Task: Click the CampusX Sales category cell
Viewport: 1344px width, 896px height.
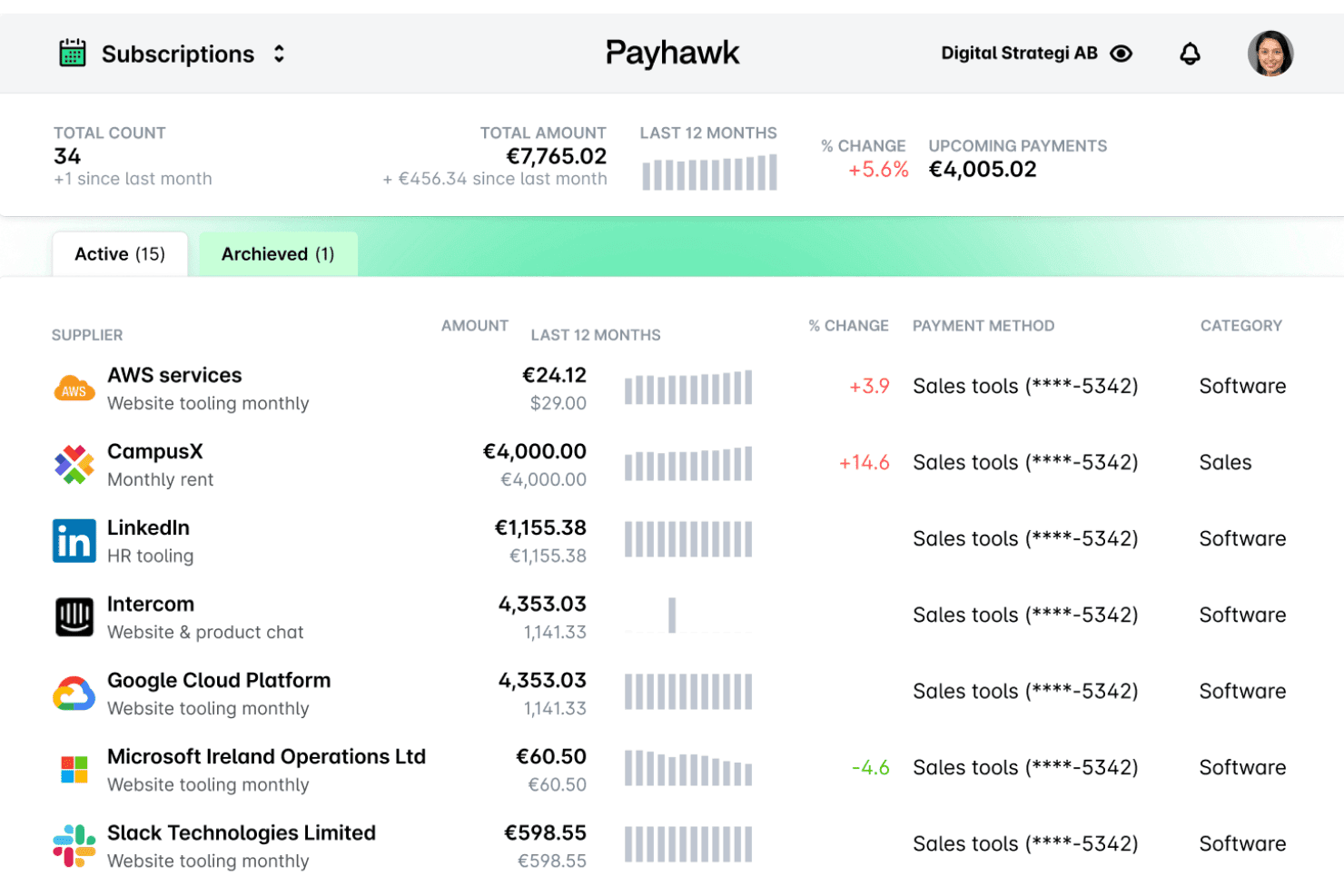Action: [1225, 463]
